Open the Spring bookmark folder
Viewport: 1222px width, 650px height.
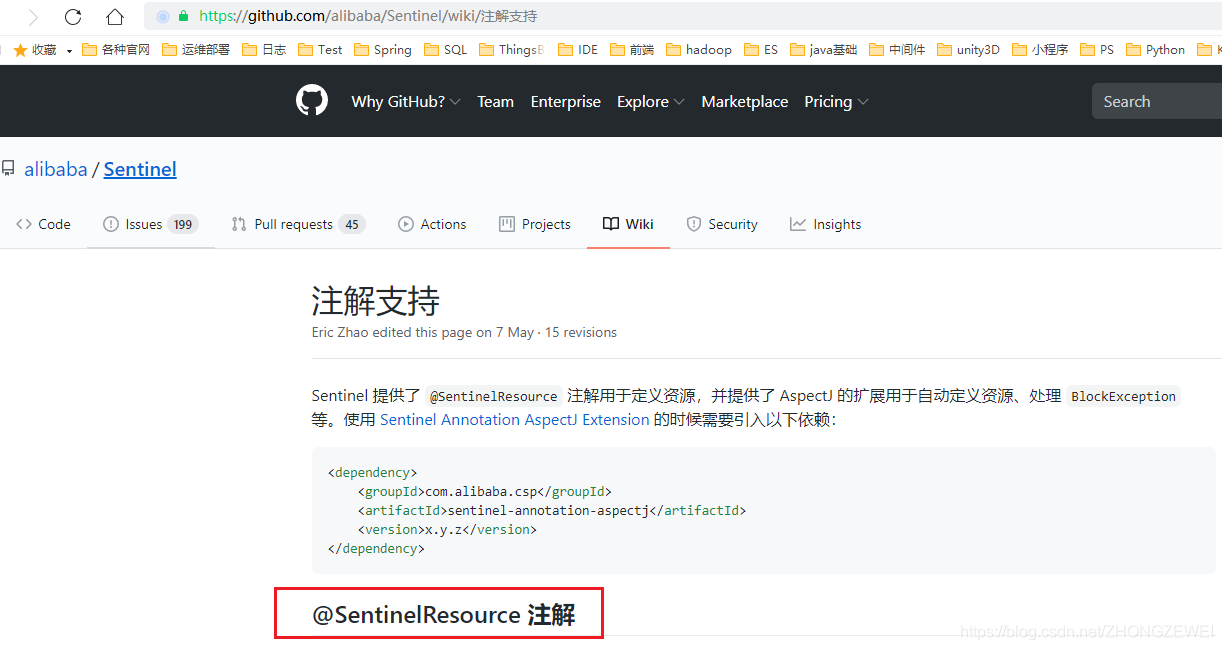tap(383, 50)
